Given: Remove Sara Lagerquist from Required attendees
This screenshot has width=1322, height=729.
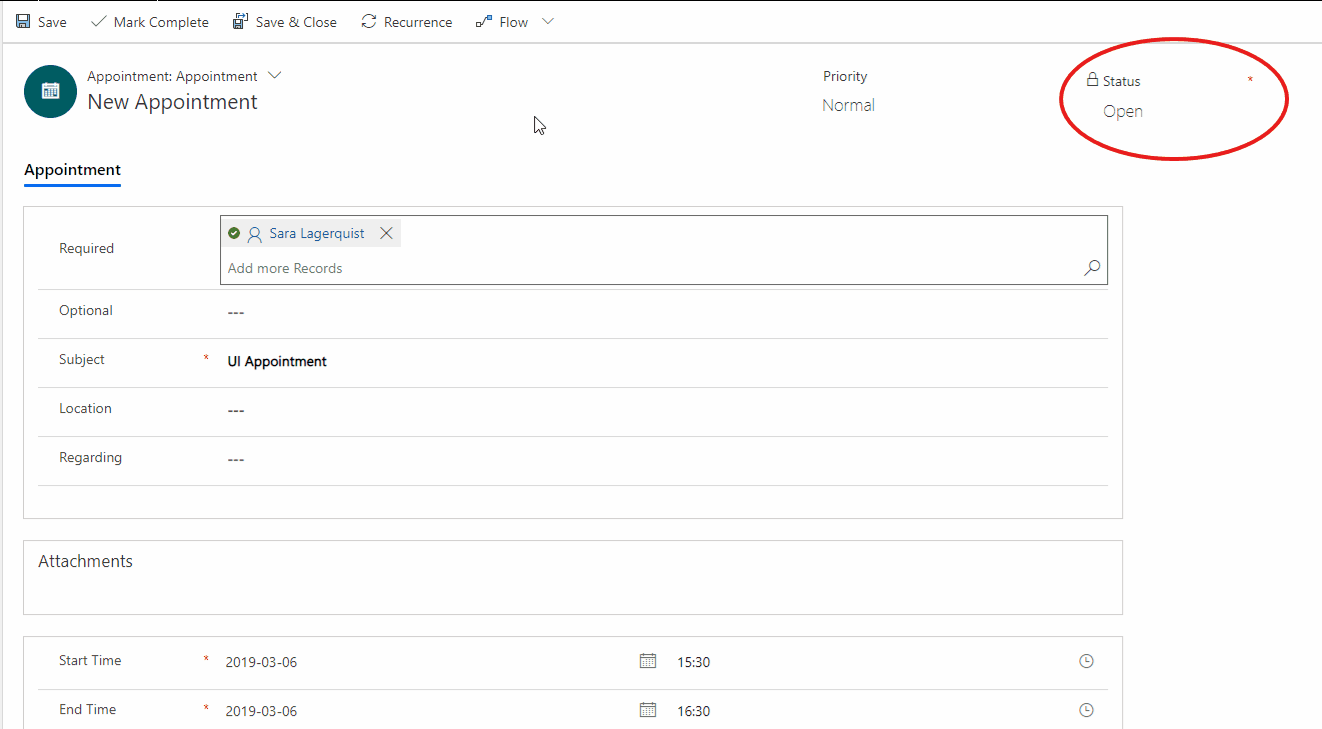Looking at the screenshot, I should click(x=386, y=233).
